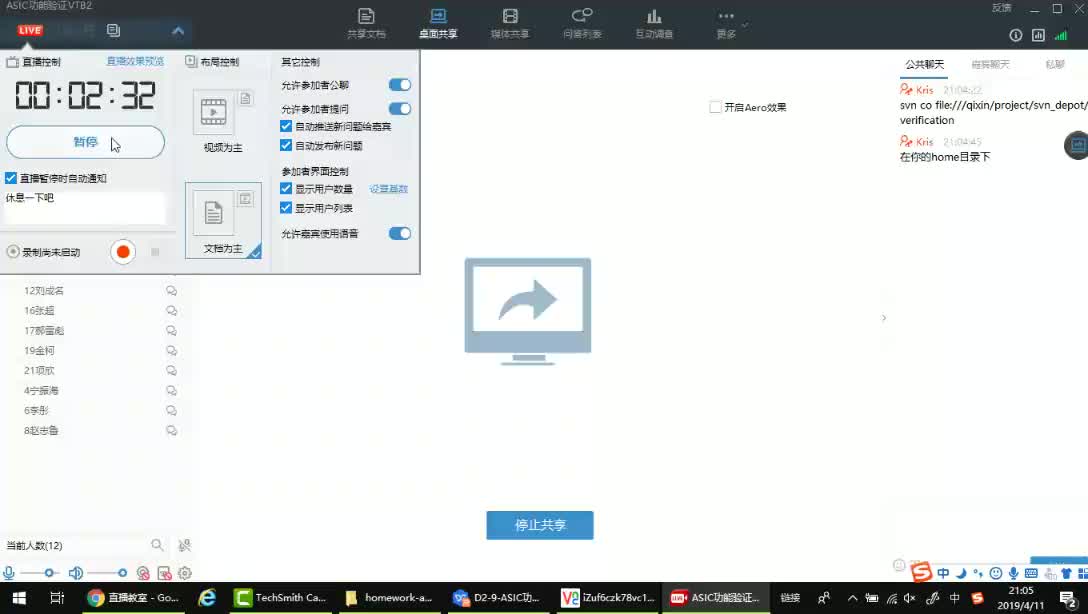Click the 休息一下吧 notification text field
Viewport: 1088px width, 614px height.
[x=85, y=207]
